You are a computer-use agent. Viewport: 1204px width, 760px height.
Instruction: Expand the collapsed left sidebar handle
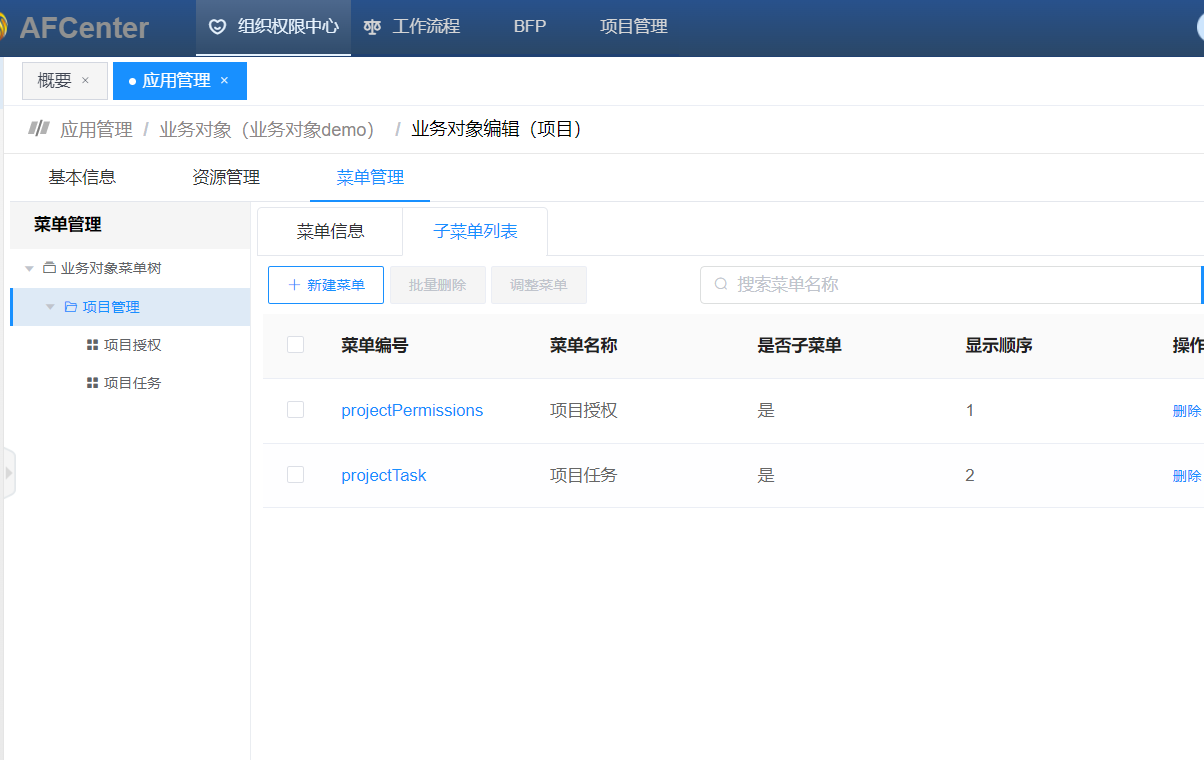pyautogui.click(x=8, y=473)
